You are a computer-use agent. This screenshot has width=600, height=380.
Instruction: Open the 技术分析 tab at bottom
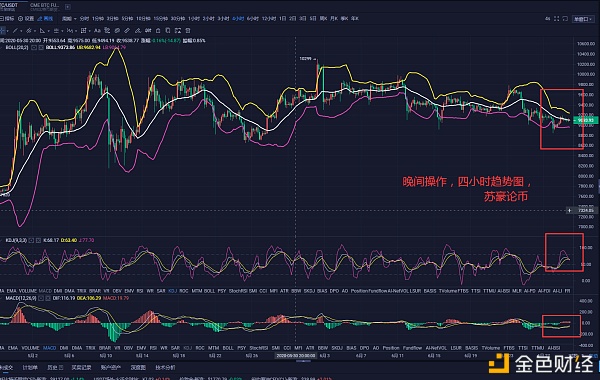click(x=165, y=367)
